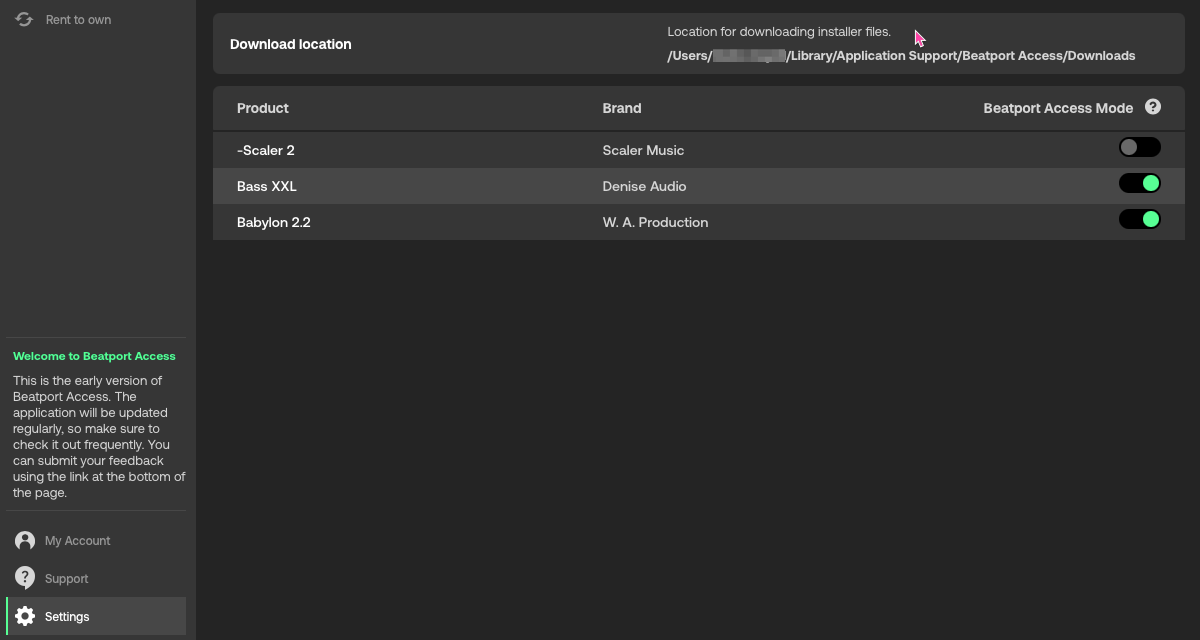Click the Settings gear icon
The width and height of the screenshot is (1200, 640).
(x=25, y=616)
